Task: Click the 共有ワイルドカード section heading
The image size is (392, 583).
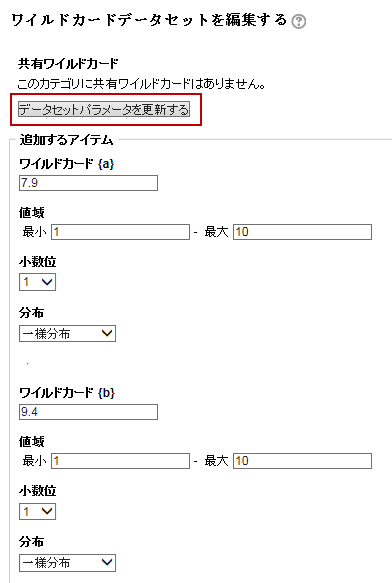Action: point(68,64)
